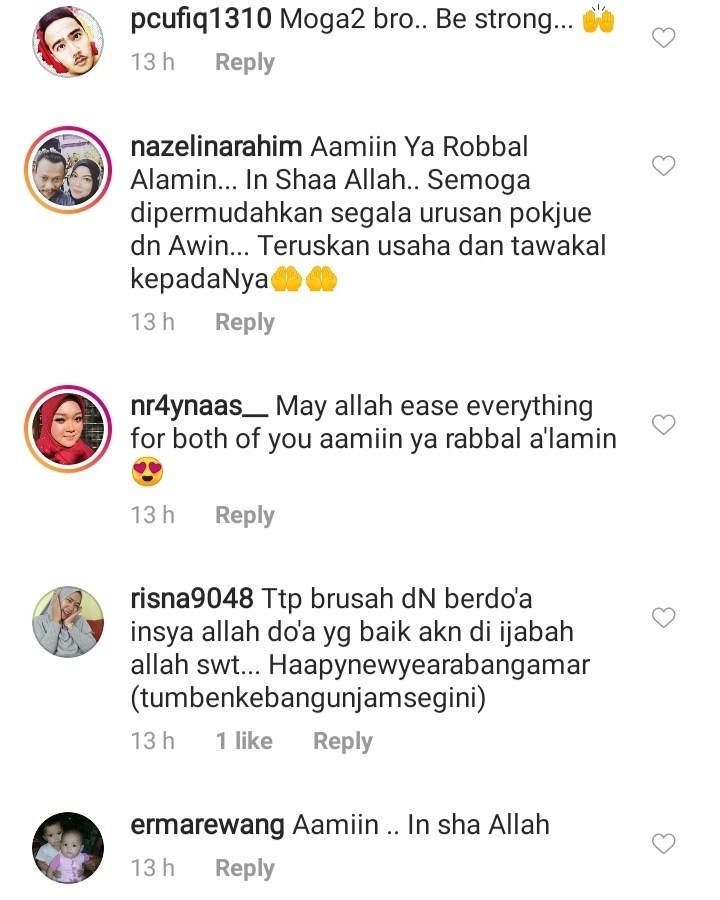Open nr4ynaas__'s story avatar
This screenshot has height=900, width=720.
[x=68, y=429]
